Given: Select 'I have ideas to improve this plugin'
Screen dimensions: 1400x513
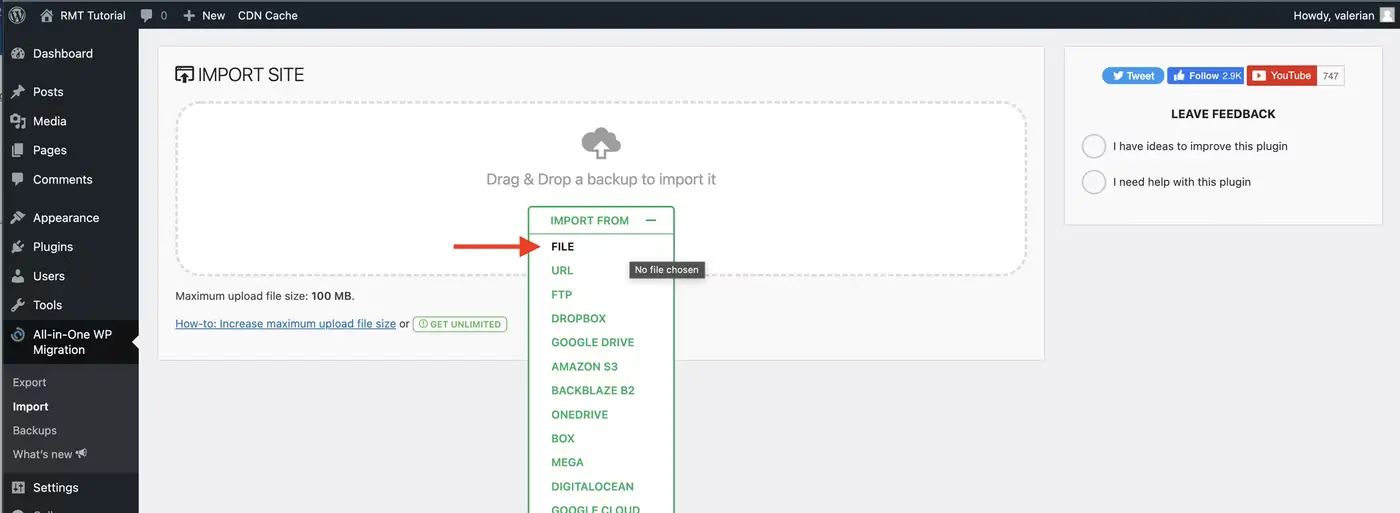Looking at the screenshot, I should click(1094, 146).
